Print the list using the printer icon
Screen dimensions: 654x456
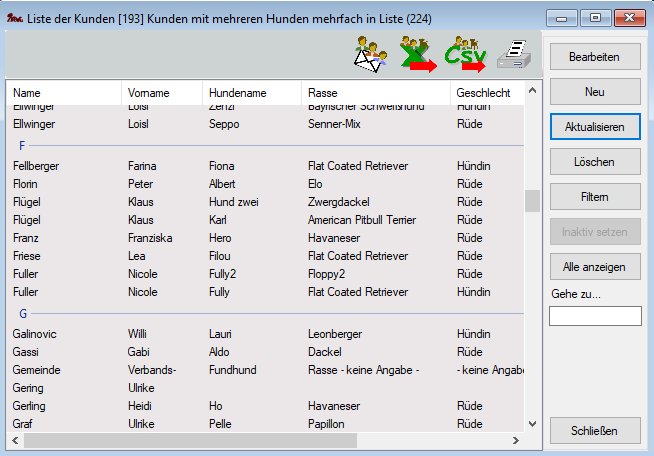click(x=512, y=55)
